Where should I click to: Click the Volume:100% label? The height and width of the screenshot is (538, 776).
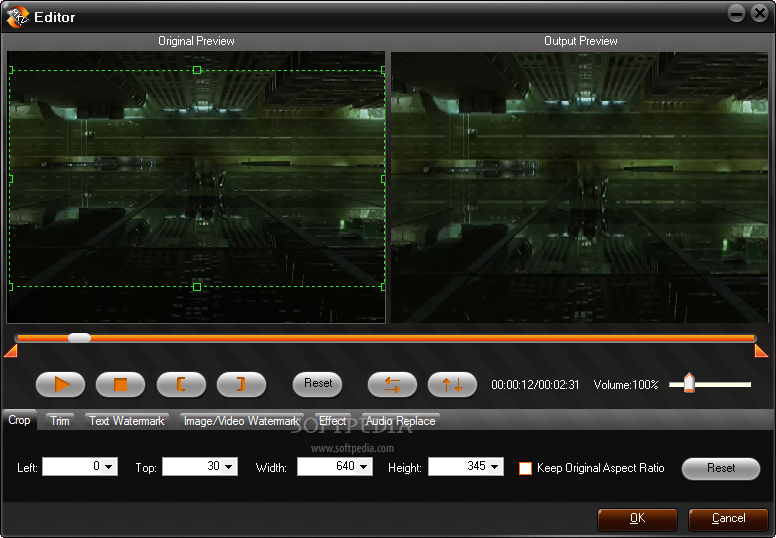[626, 385]
